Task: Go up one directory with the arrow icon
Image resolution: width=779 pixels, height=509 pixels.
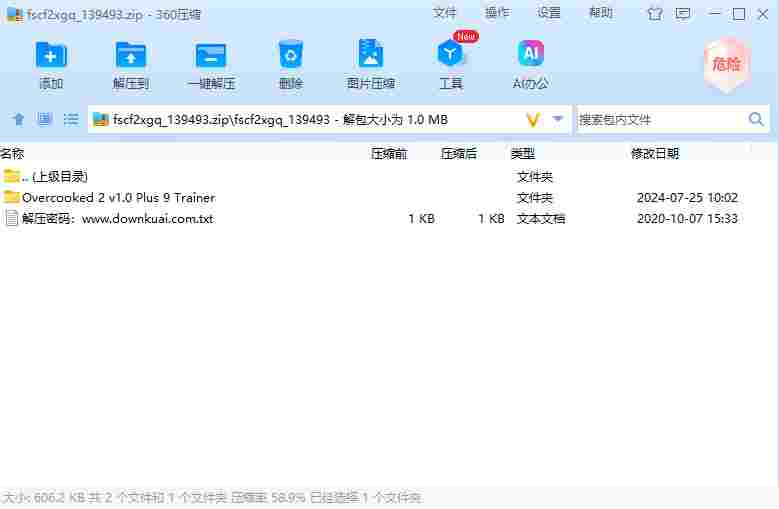Action: (x=18, y=119)
